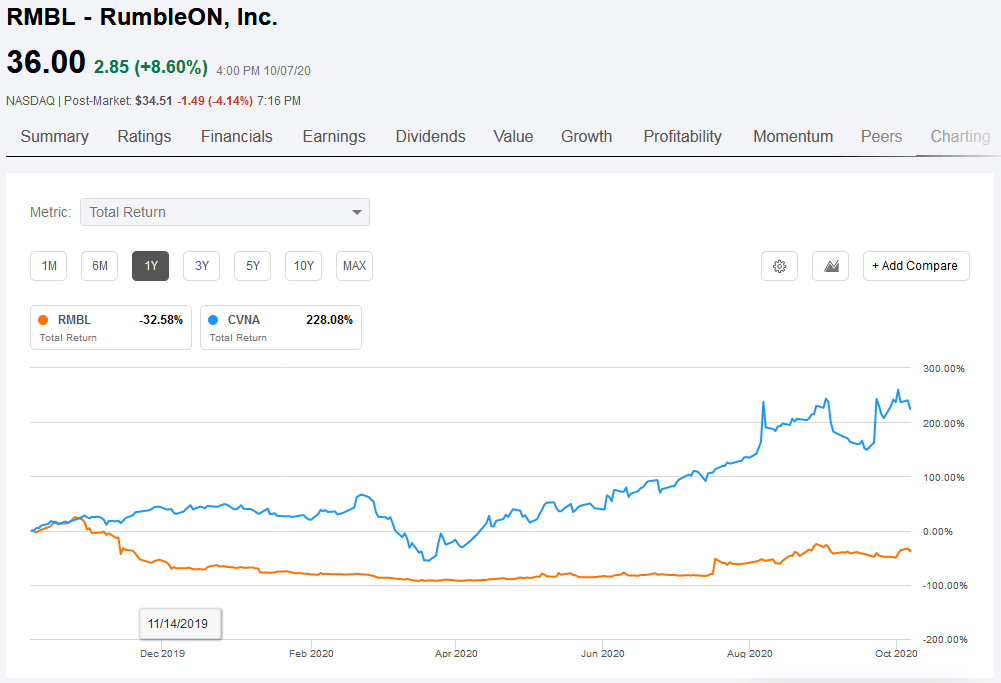Open the Dividends tab
This screenshot has width=1001, height=683.
(430, 137)
